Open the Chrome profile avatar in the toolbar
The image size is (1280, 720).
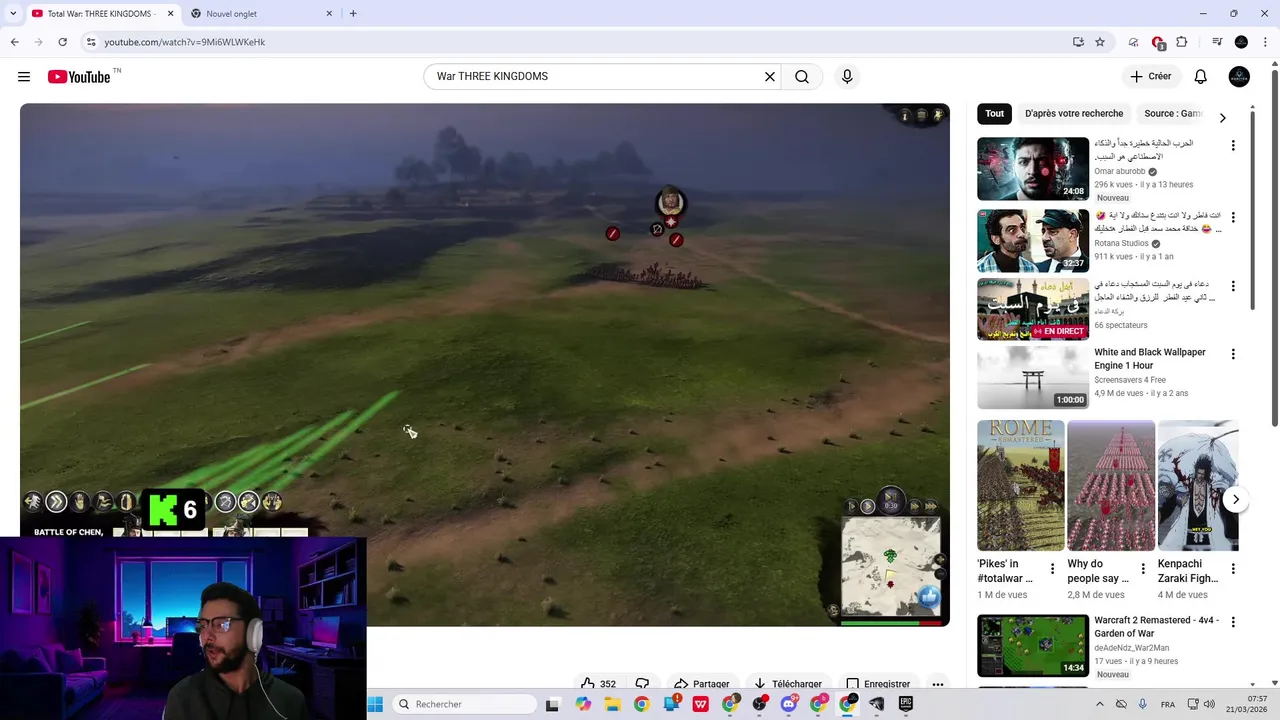point(1241,42)
